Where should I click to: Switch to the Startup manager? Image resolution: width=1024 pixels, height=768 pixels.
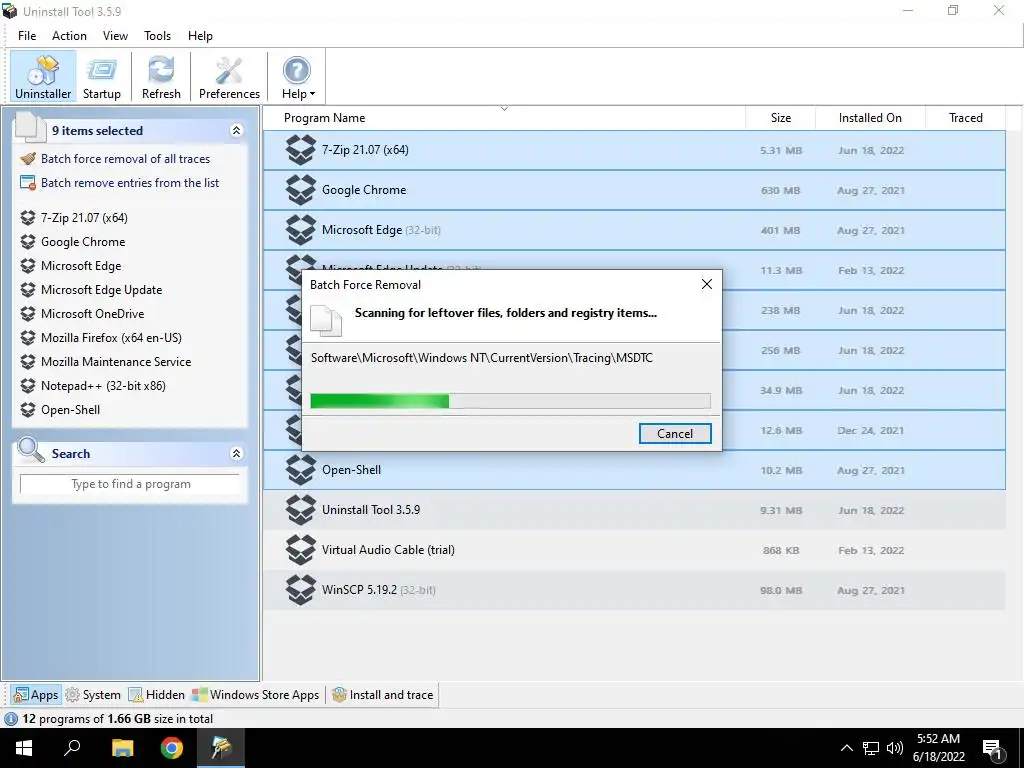click(x=102, y=76)
